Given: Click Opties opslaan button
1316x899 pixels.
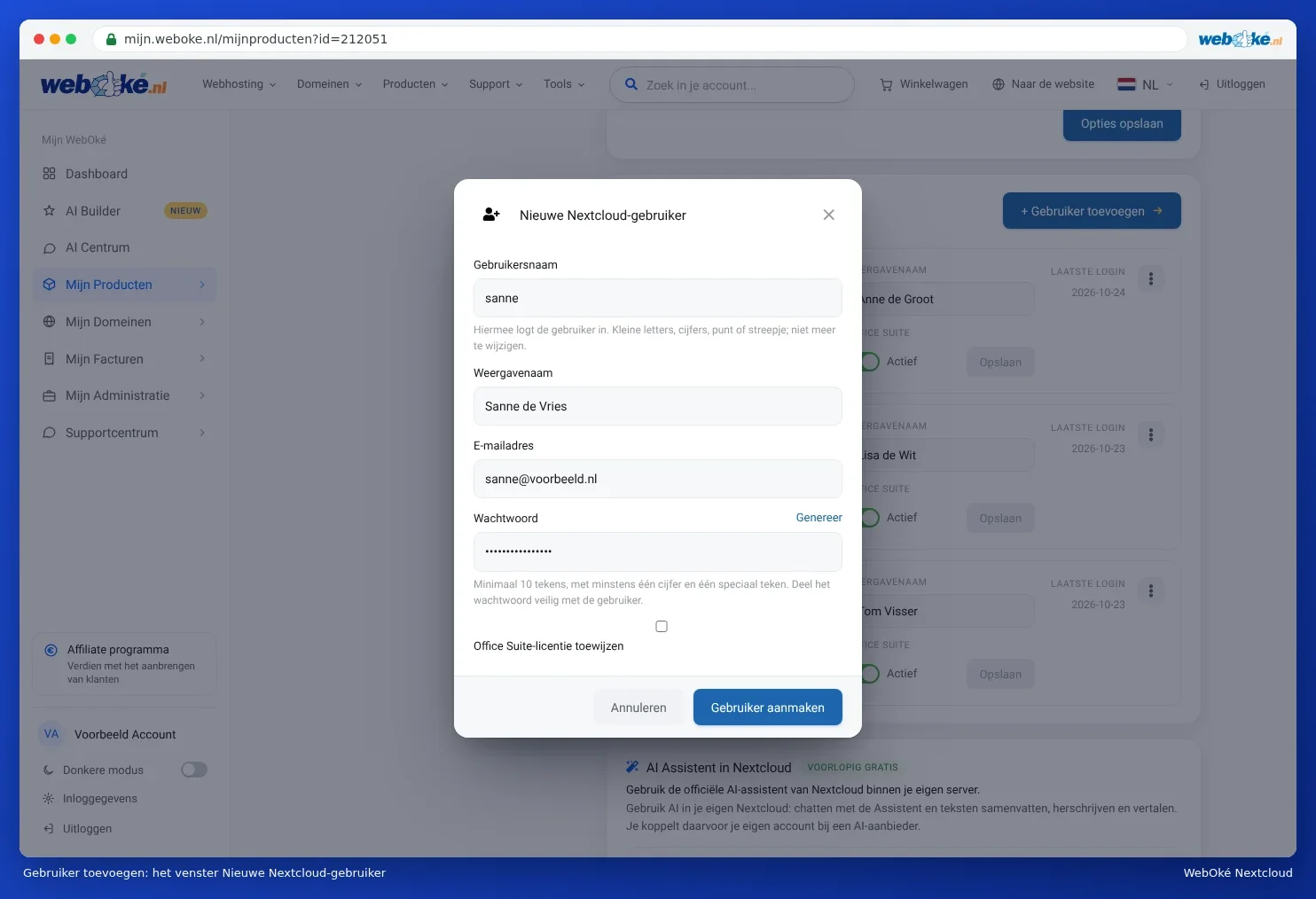Looking at the screenshot, I should [1122, 124].
